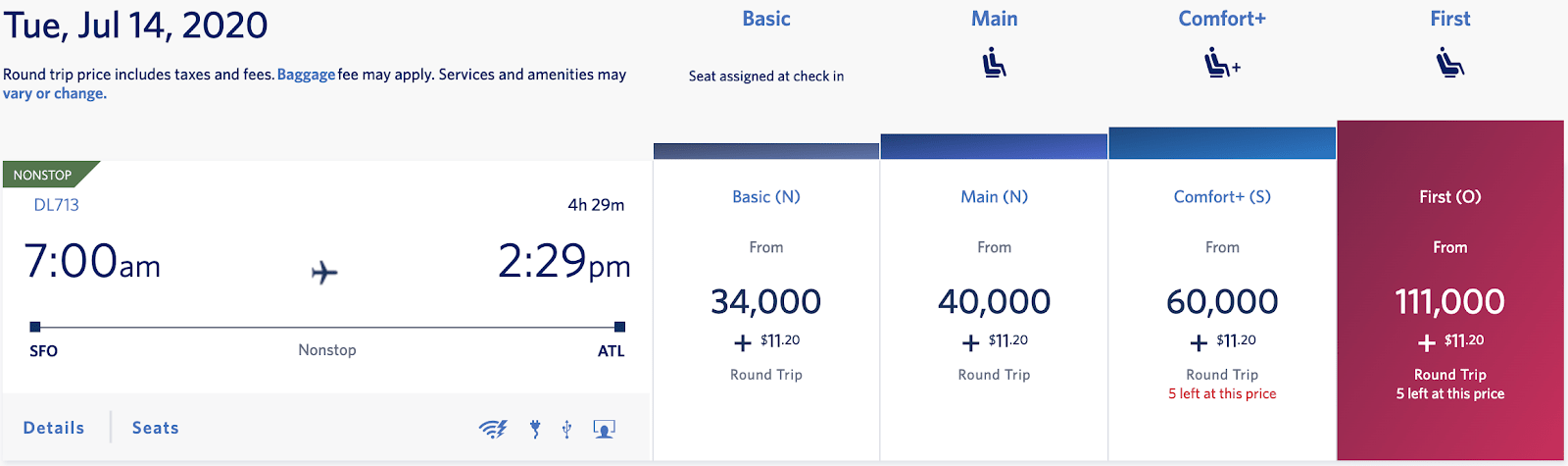1568x466 pixels.
Task: Open the Seats link
Action: click(156, 428)
